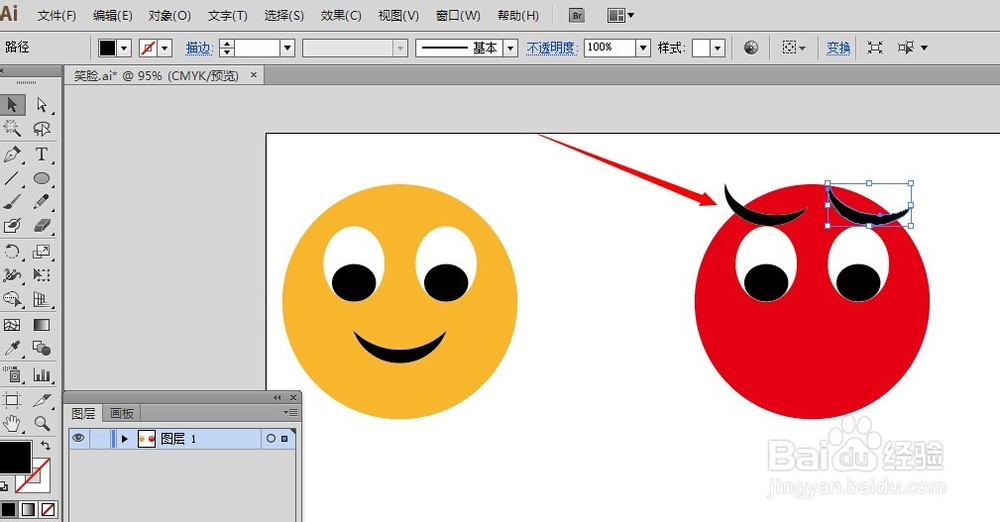Click the stroke weight stepper arrows
The height and width of the screenshot is (522, 1000).
(226, 48)
